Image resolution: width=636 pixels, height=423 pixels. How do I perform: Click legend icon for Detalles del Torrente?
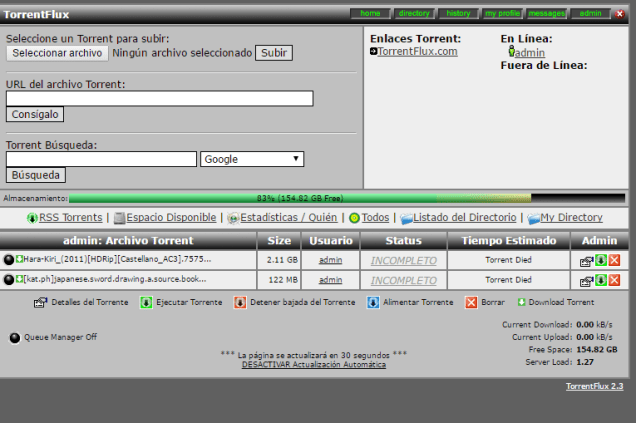point(40,303)
